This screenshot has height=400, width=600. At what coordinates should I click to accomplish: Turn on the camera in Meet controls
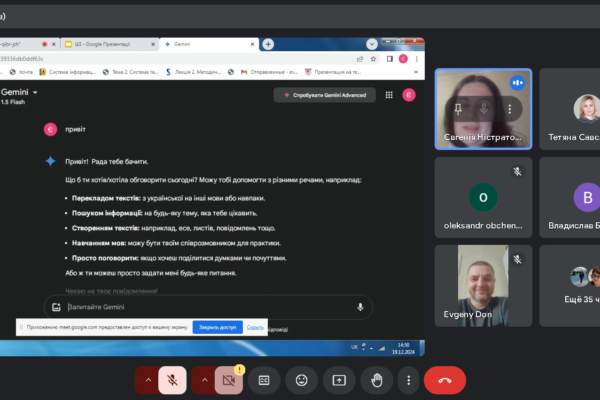click(228, 380)
